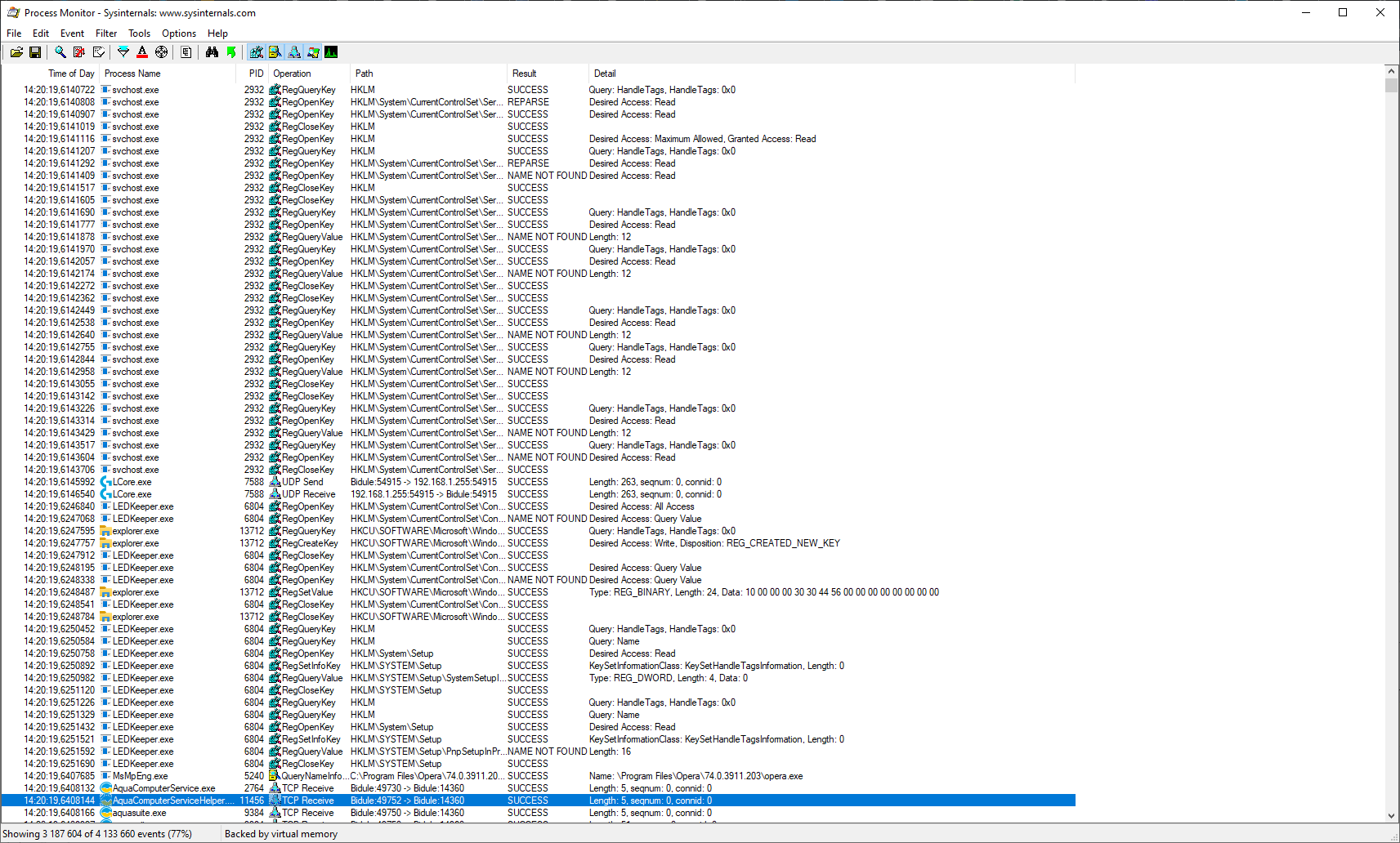Open the Help menu
The height and width of the screenshot is (843, 1400).
point(217,33)
